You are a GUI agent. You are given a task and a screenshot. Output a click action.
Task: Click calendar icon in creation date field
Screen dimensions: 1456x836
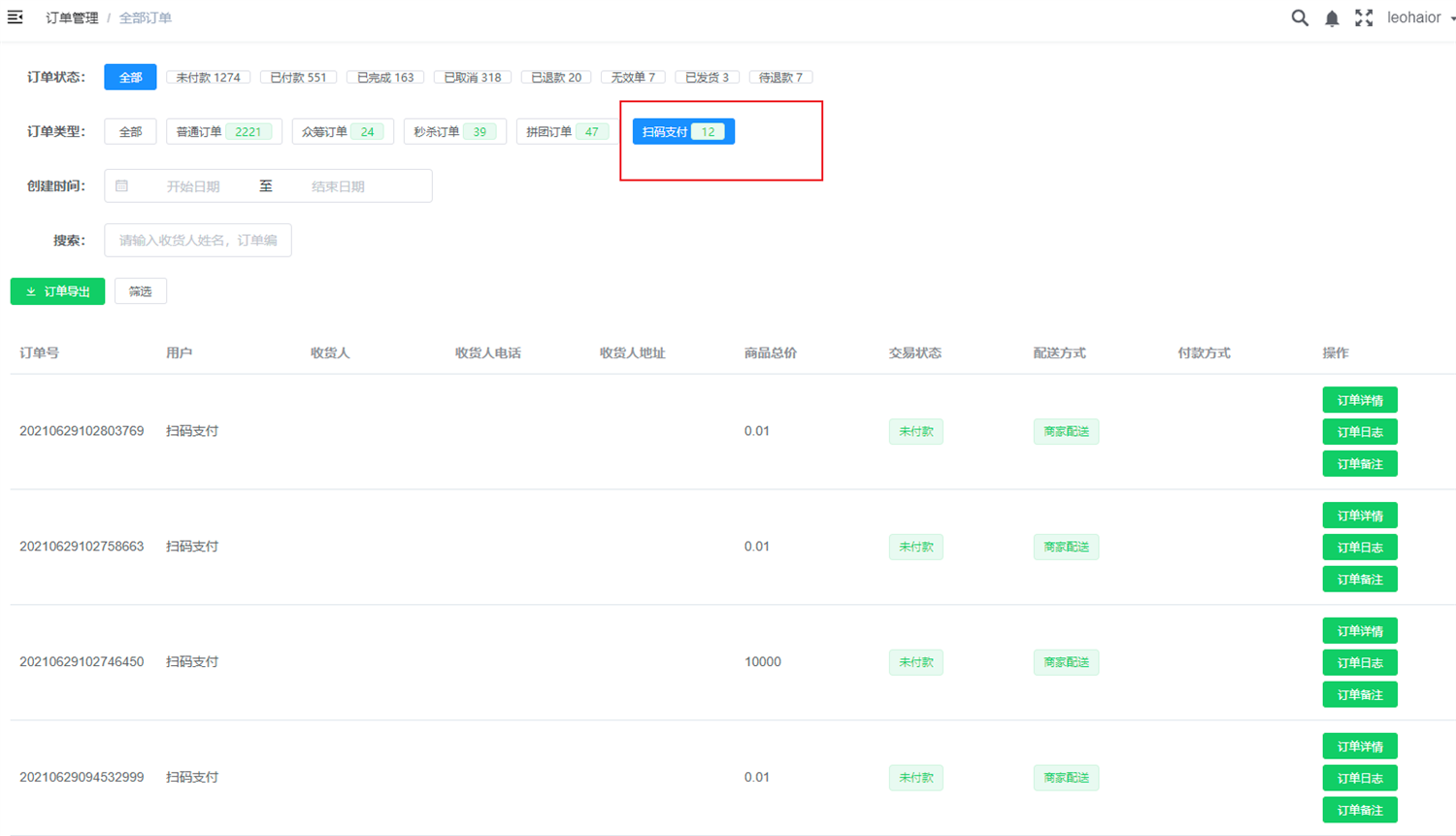(121, 186)
